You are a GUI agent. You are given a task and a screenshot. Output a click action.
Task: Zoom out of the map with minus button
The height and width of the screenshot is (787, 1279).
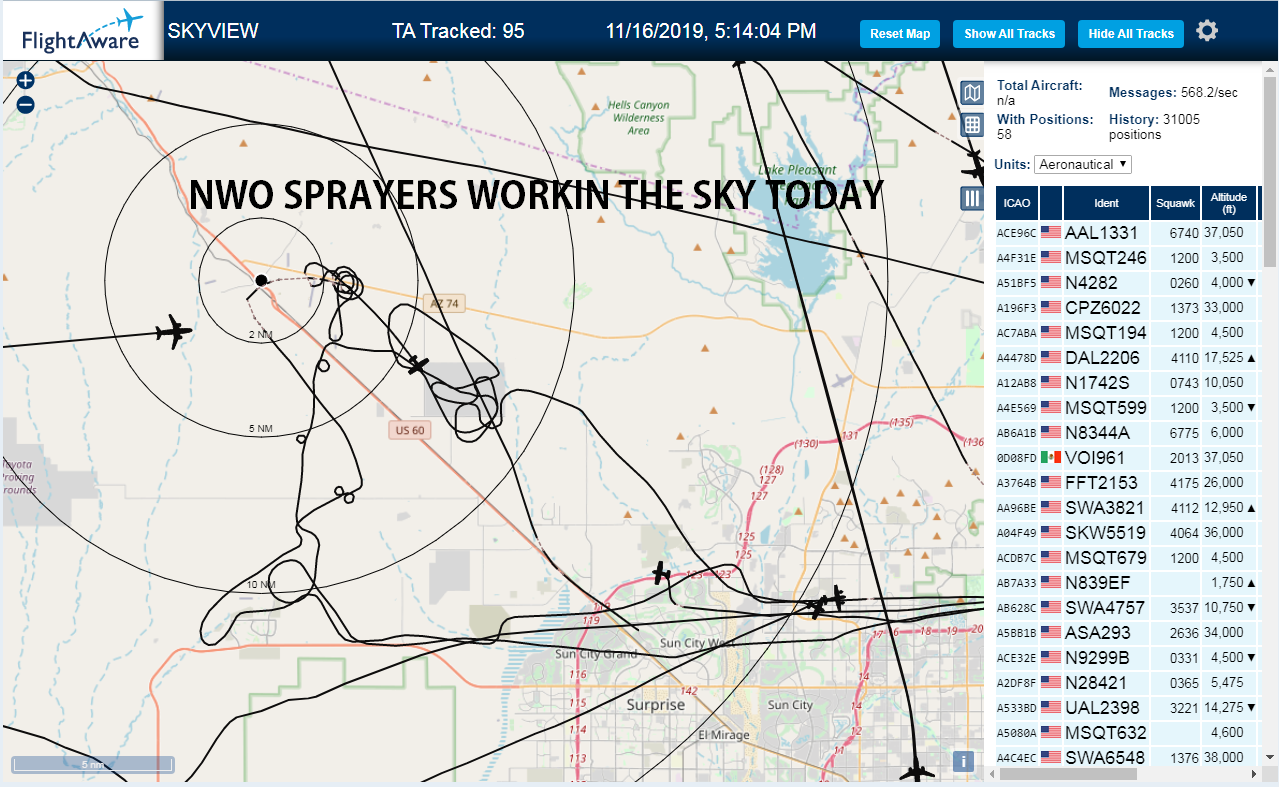click(26, 104)
